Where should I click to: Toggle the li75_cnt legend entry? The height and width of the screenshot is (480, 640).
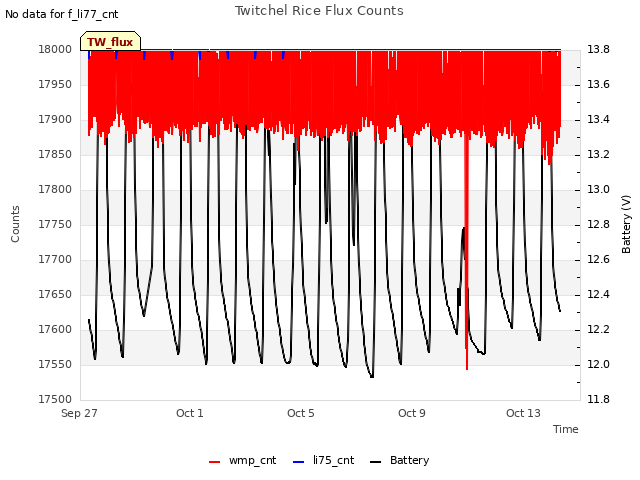[324, 460]
